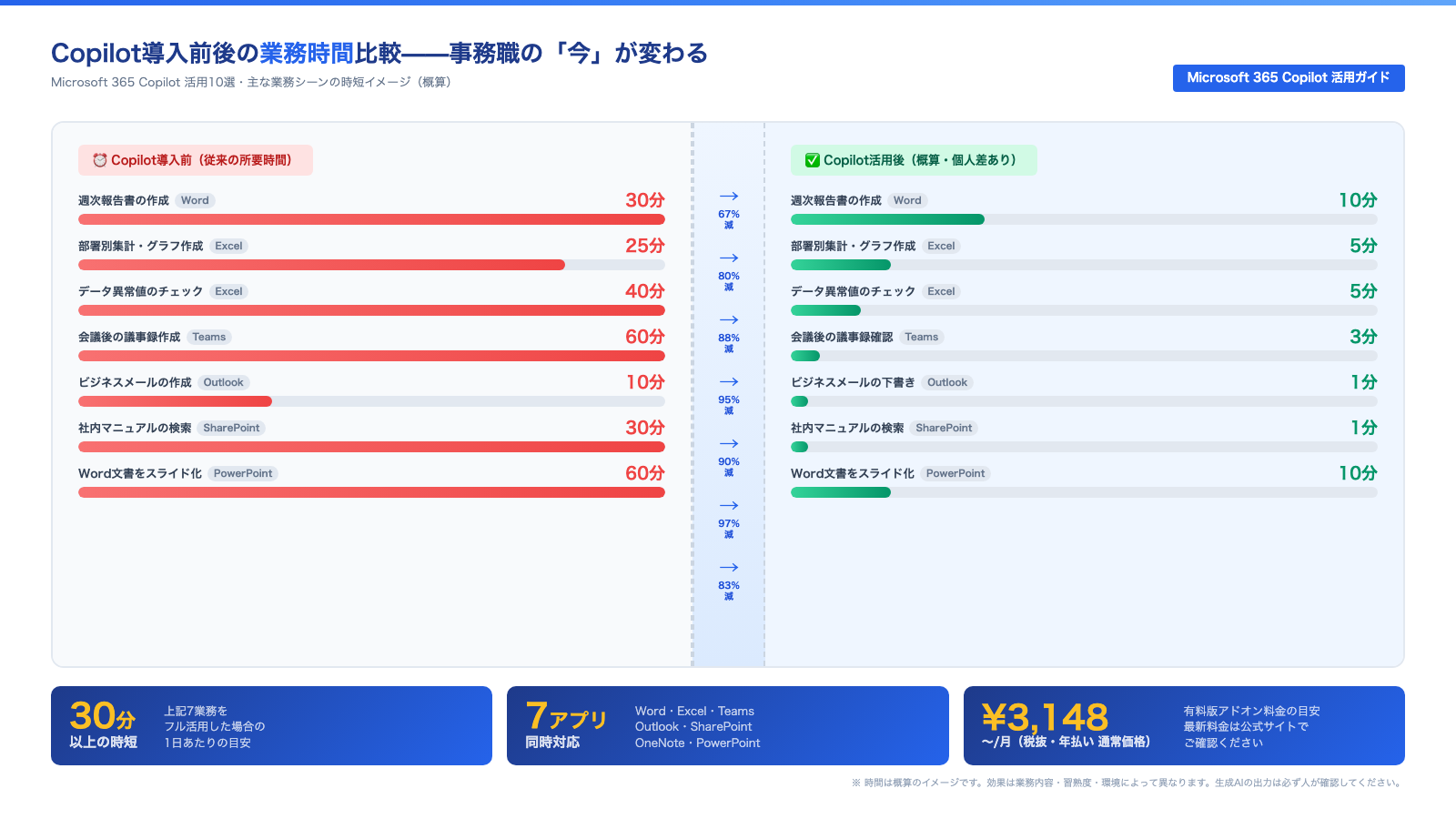Screen dimensions: 1456x819
Task: Click the SharePoint tag in the before-side 社内マニュアルの検索 row
Action: 231,428
